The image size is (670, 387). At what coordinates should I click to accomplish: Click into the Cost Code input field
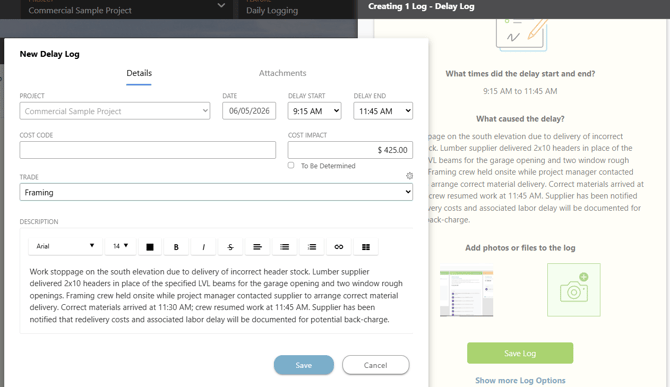pyautogui.click(x=147, y=150)
